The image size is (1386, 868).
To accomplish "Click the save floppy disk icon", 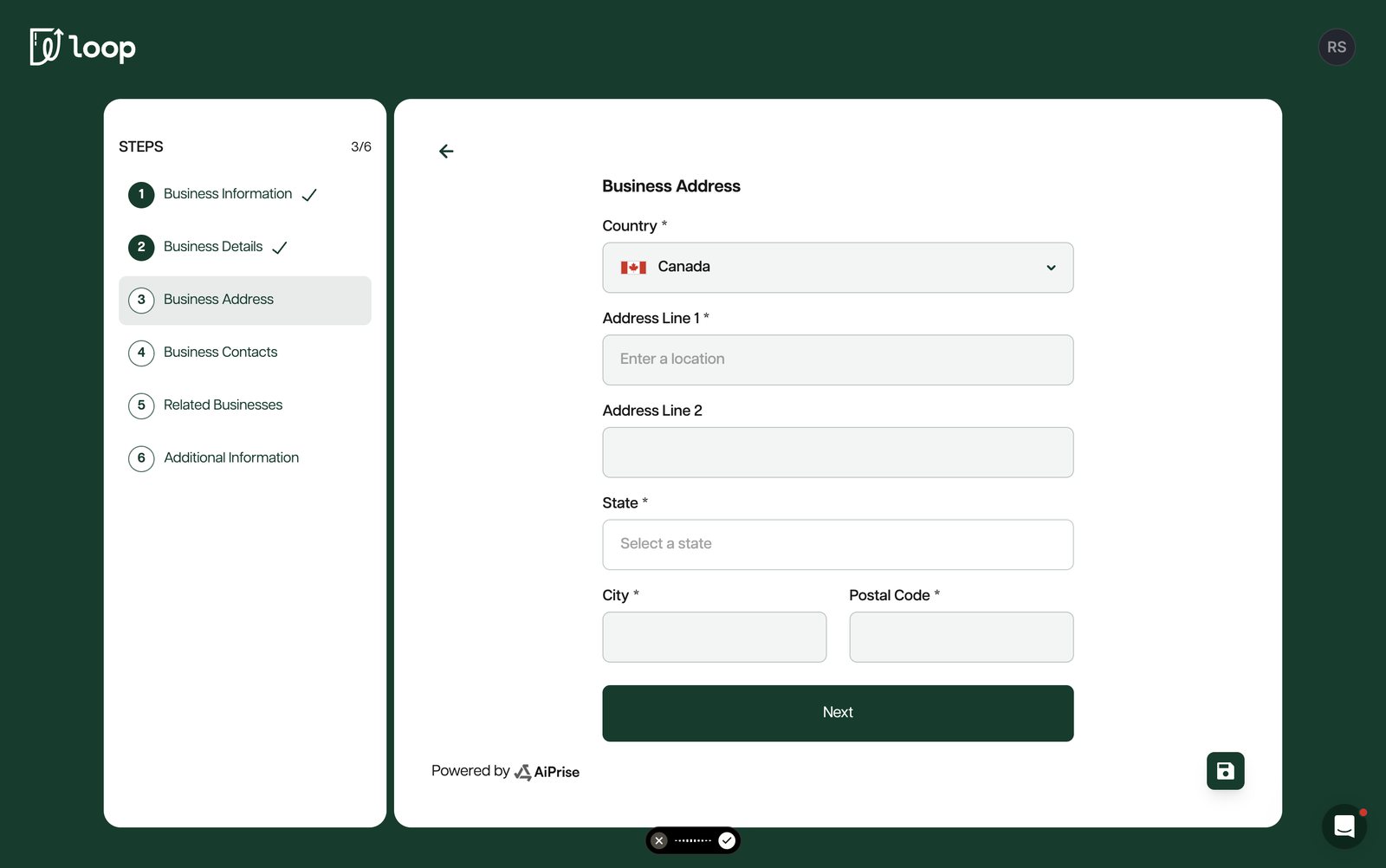I will [1225, 771].
